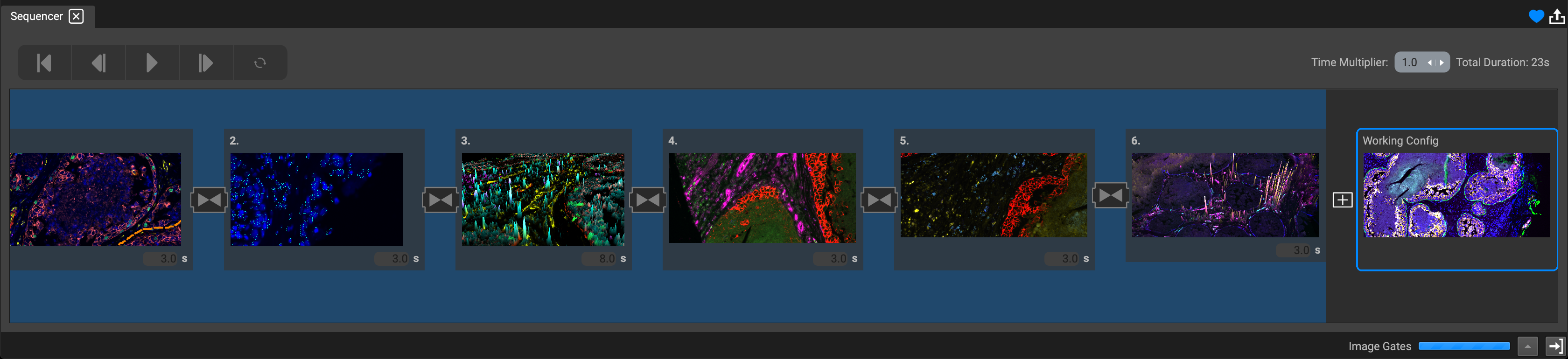The height and width of the screenshot is (359, 1568).
Task: Step forward one frame in sequencer
Action: 206,62
